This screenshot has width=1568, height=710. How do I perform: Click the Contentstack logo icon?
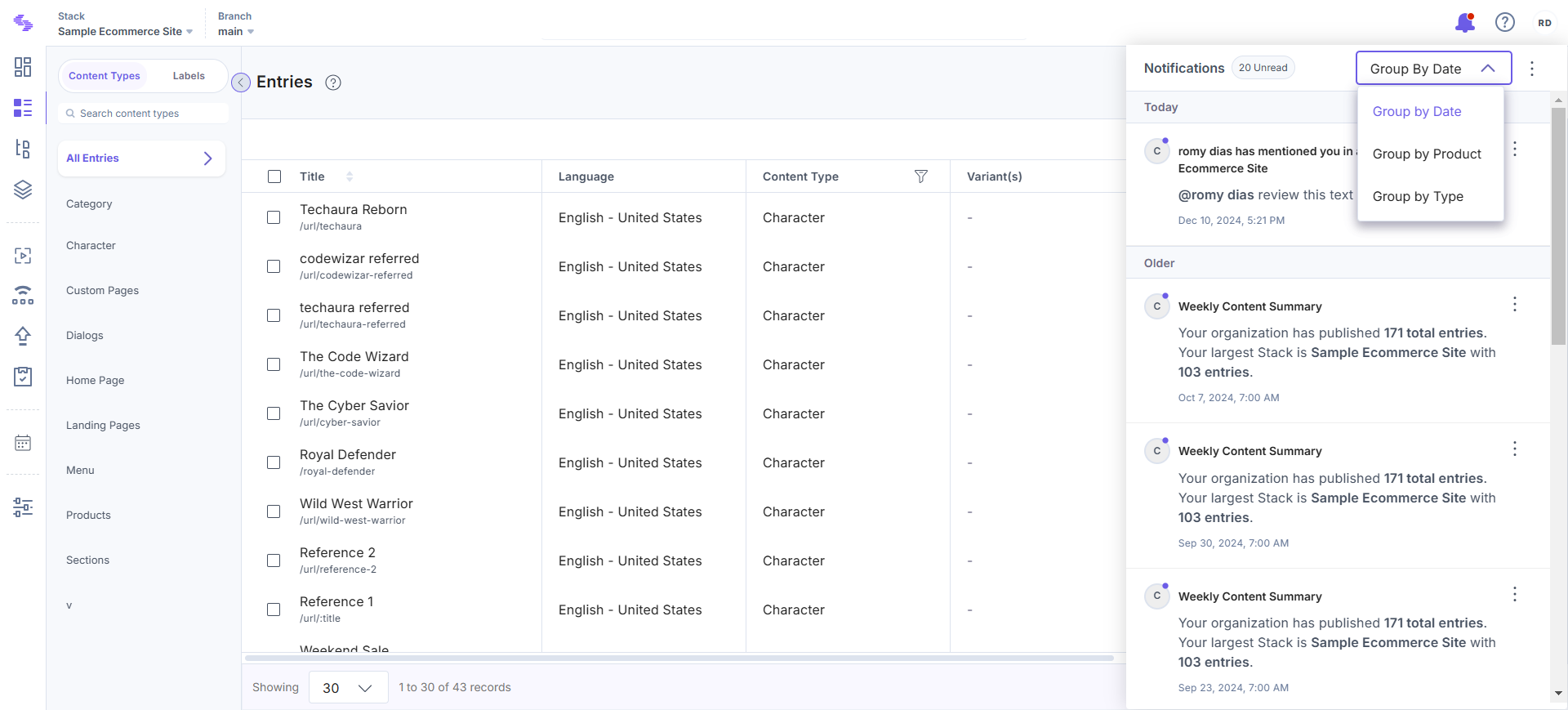pyautogui.click(x=23, y=23)
